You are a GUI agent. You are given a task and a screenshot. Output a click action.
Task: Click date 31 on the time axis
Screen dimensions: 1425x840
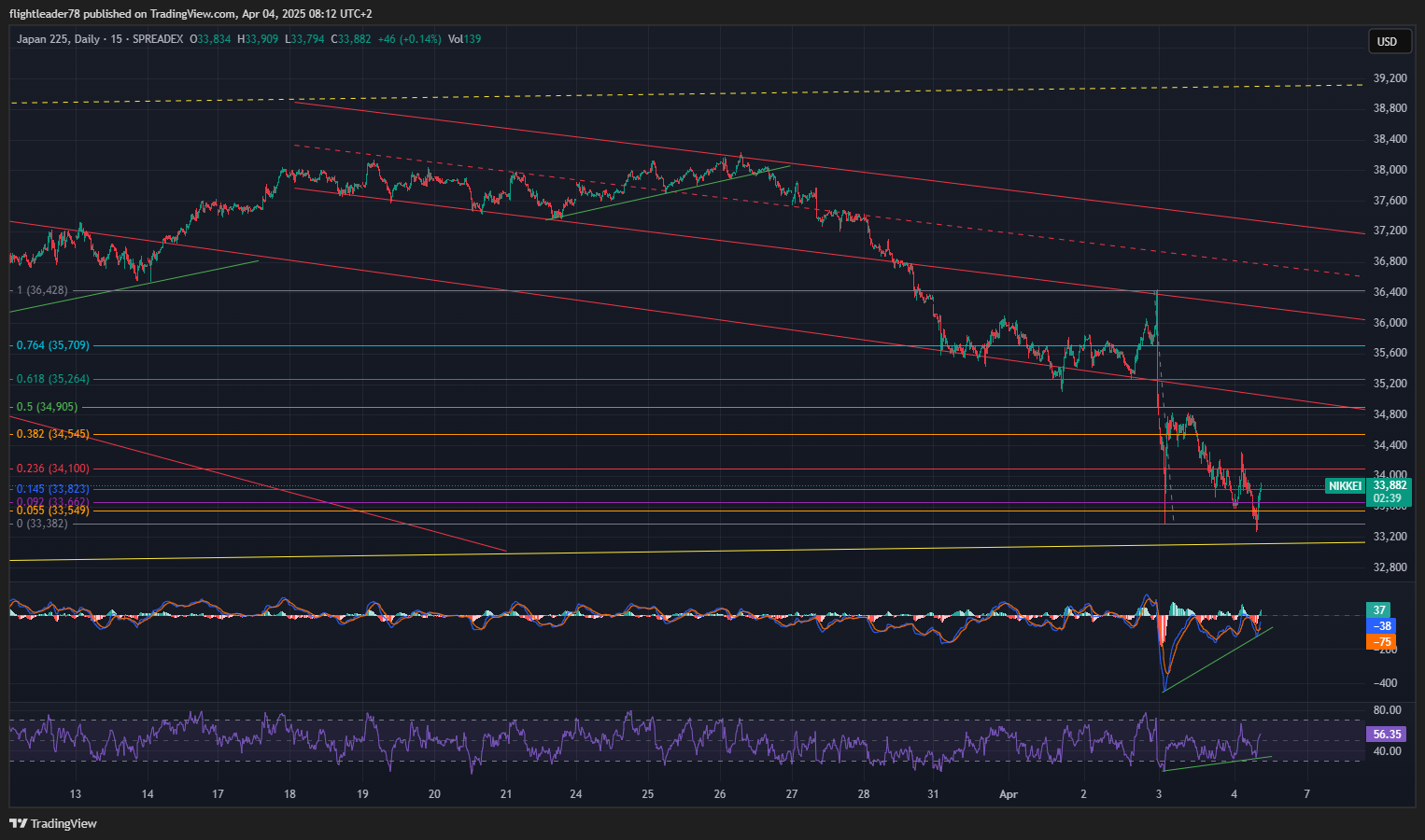pyautogui.click(x=933, y=795)
